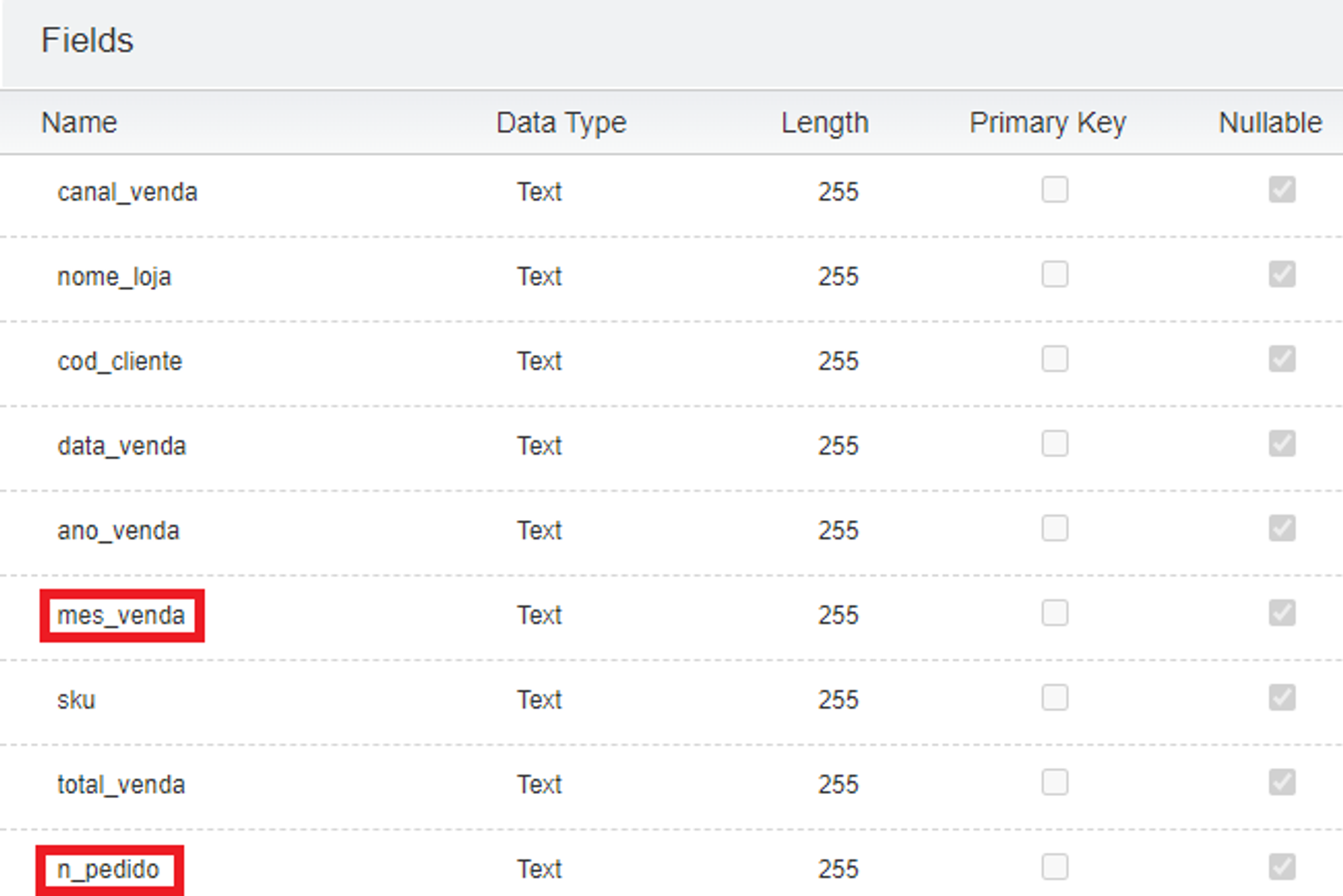This screenshot has width=1343, height=896.
Task: Click the Nullable column header
Action: [1270, 123]
